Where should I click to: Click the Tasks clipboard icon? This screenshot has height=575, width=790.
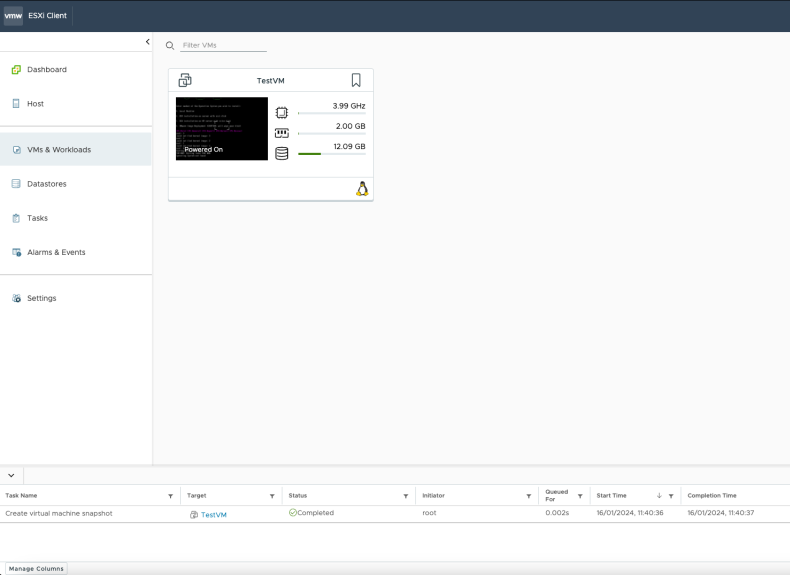click(16, 218)
